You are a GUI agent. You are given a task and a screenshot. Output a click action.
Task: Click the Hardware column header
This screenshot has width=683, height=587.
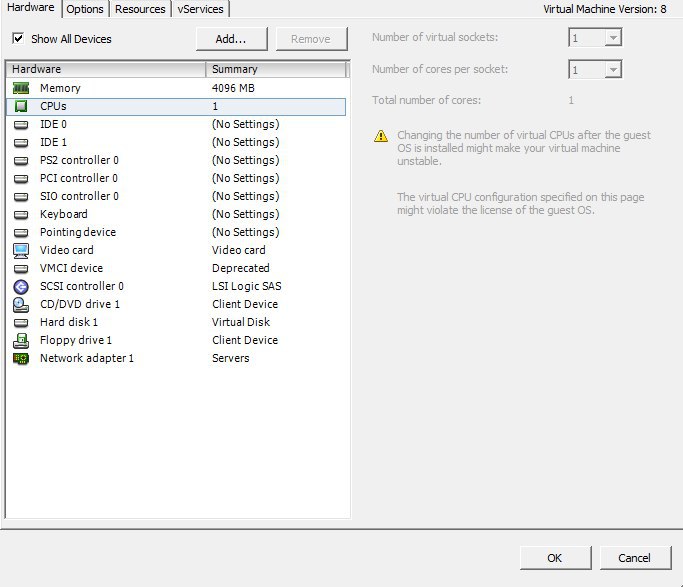point(105,69)
